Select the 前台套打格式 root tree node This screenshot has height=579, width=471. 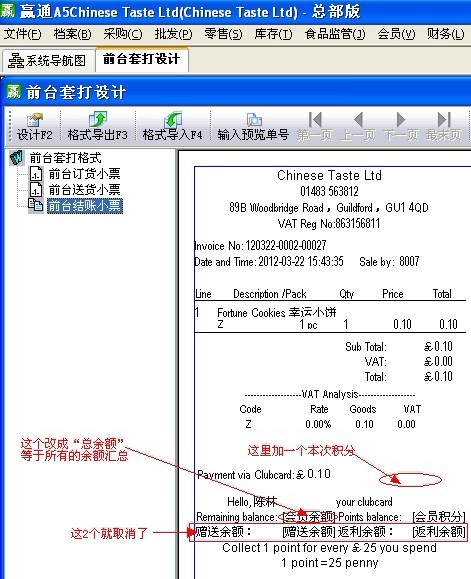[65, 158]
